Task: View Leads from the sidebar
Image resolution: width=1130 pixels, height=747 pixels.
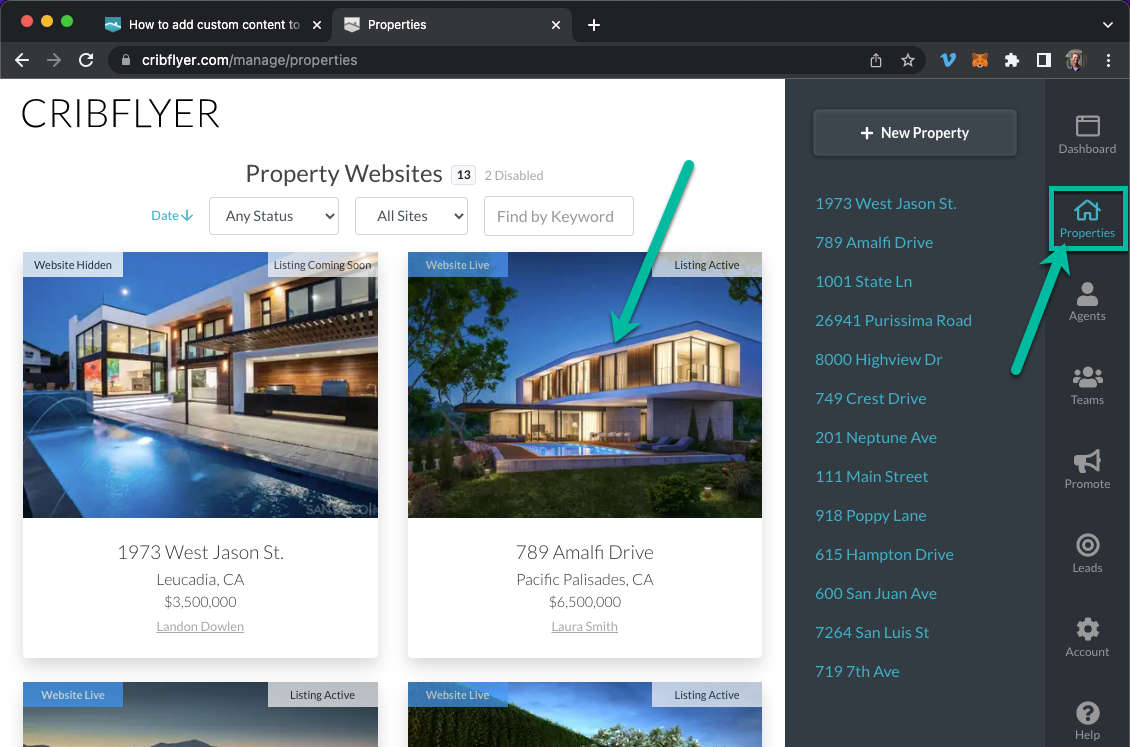Action: coord(1087,553)
